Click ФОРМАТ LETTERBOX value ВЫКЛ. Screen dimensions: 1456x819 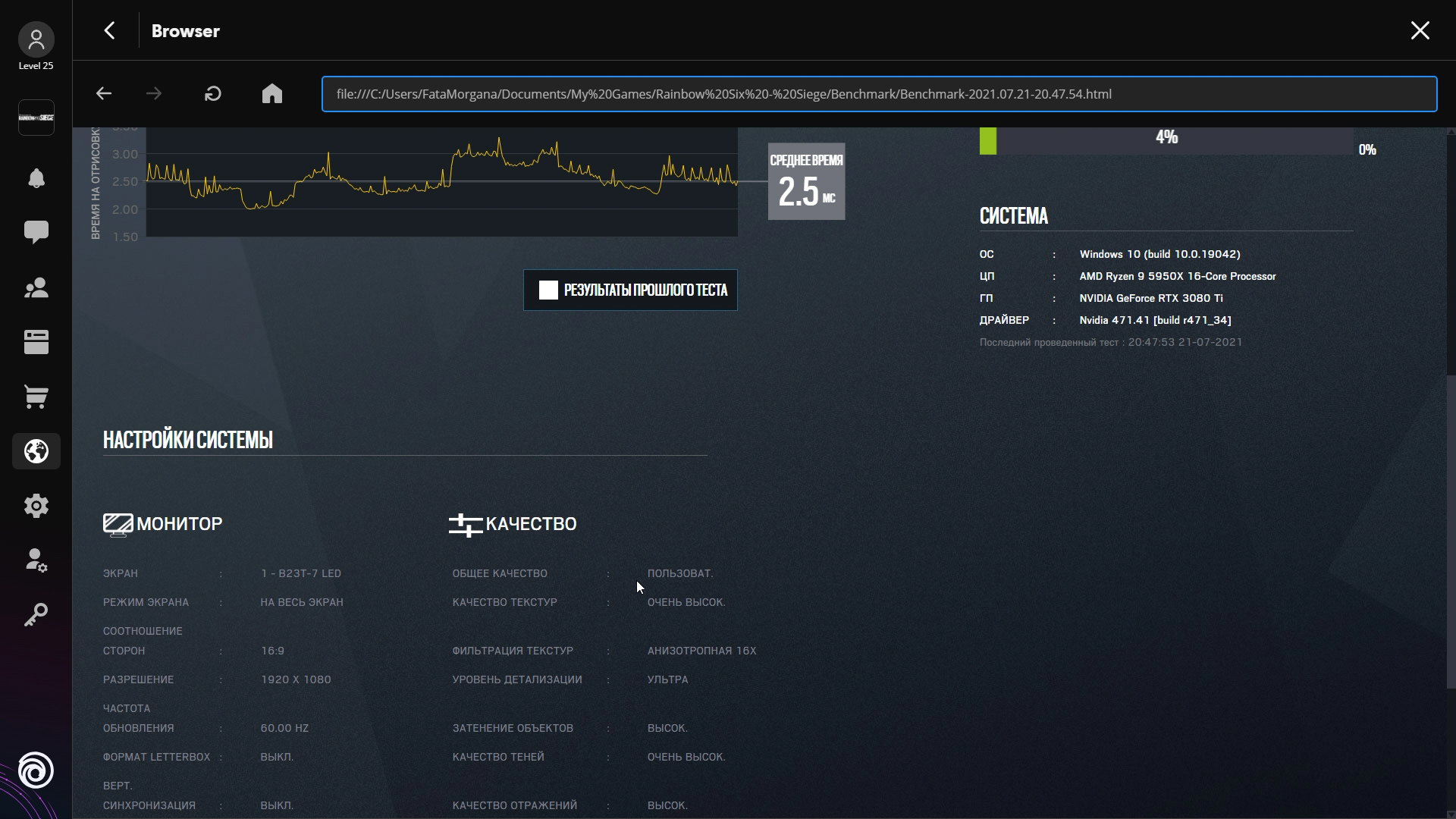[x=277, y=757]
